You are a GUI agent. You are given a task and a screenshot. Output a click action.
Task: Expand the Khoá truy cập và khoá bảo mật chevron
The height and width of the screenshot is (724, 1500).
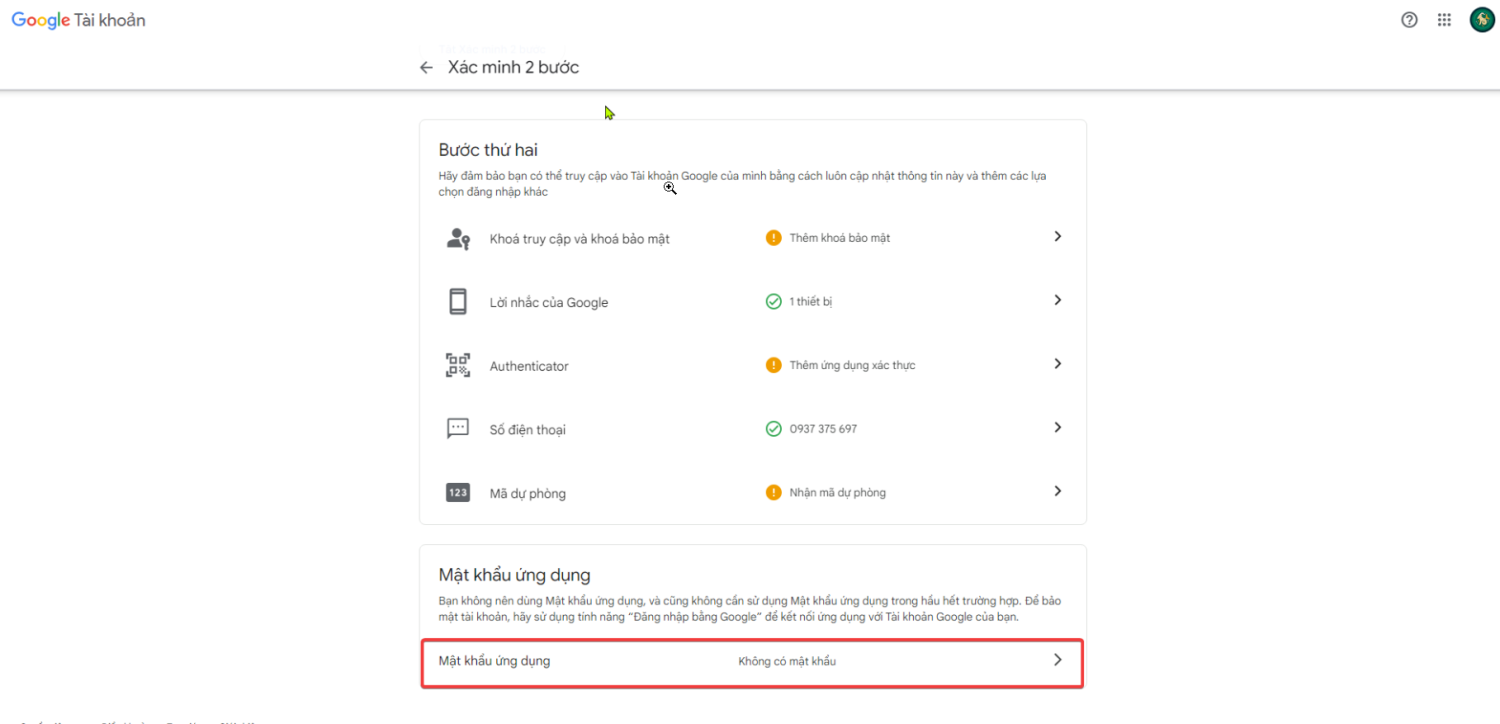pos(1057,237)
